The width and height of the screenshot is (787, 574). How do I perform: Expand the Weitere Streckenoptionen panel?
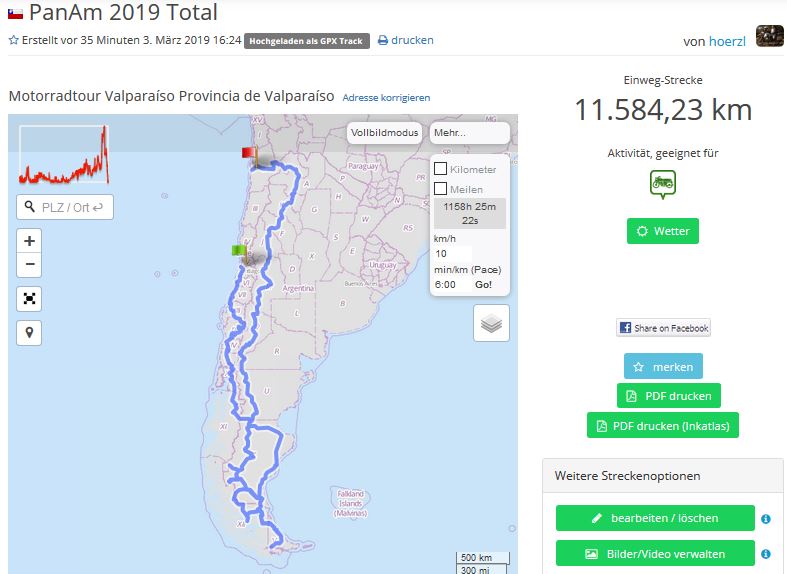662,476
